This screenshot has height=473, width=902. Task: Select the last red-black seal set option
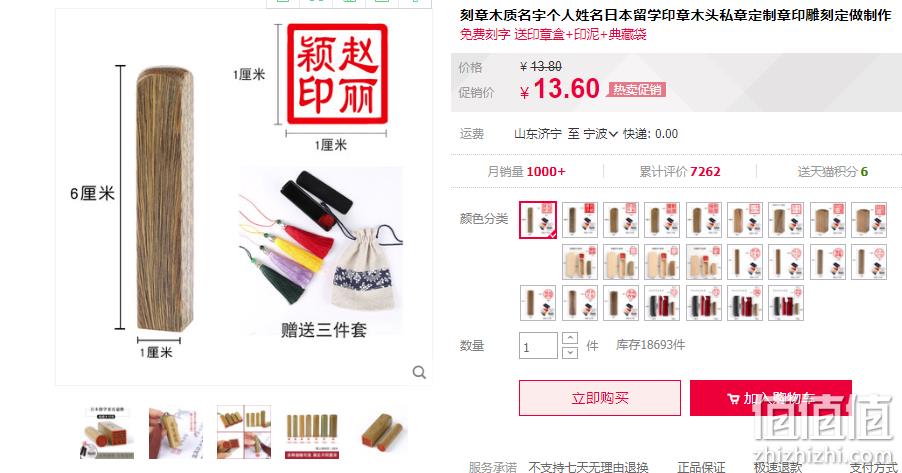pos(786,303)
